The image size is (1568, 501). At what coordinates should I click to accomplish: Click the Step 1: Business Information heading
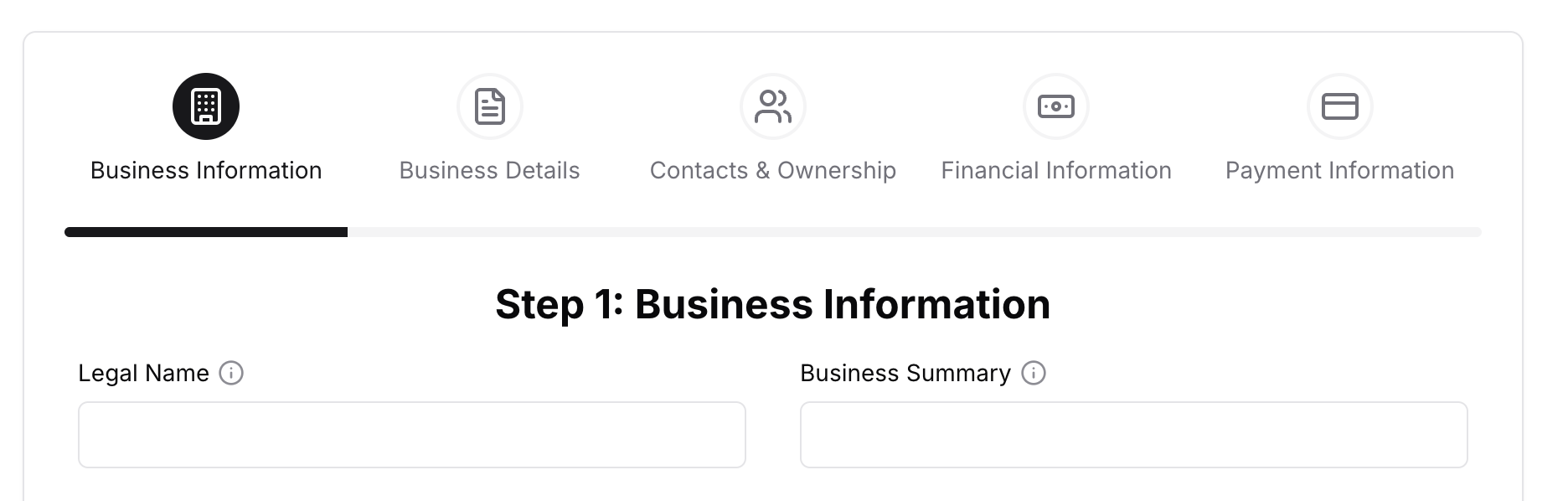[773, 304]
